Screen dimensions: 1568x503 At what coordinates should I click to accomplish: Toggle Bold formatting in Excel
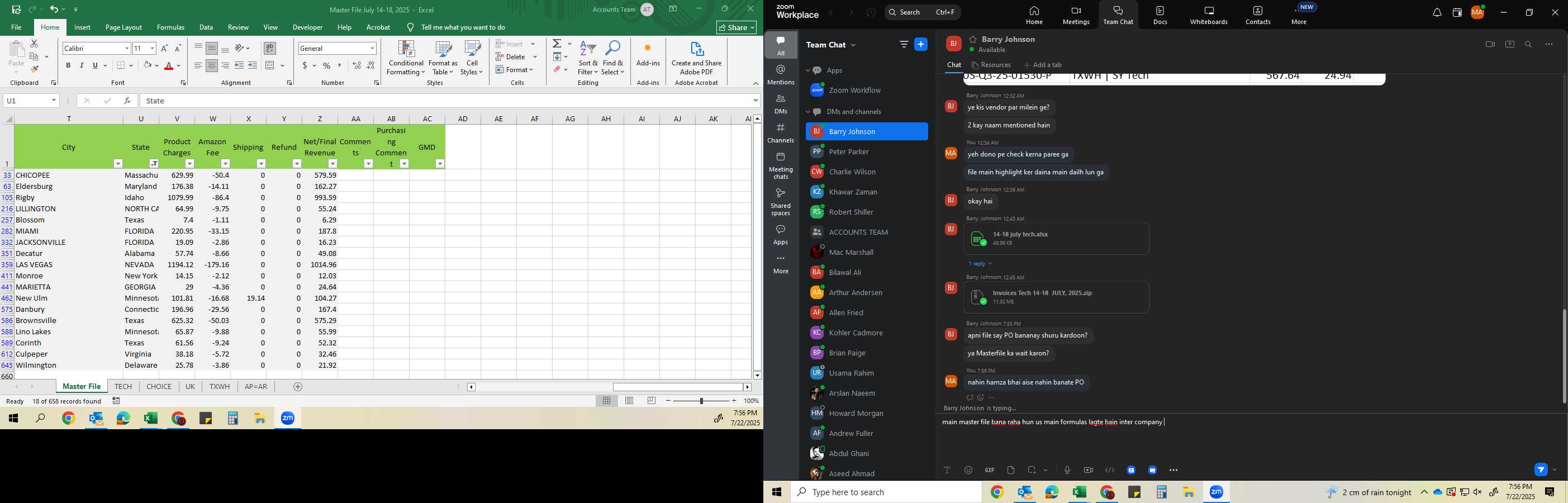[x=68, y=65]
